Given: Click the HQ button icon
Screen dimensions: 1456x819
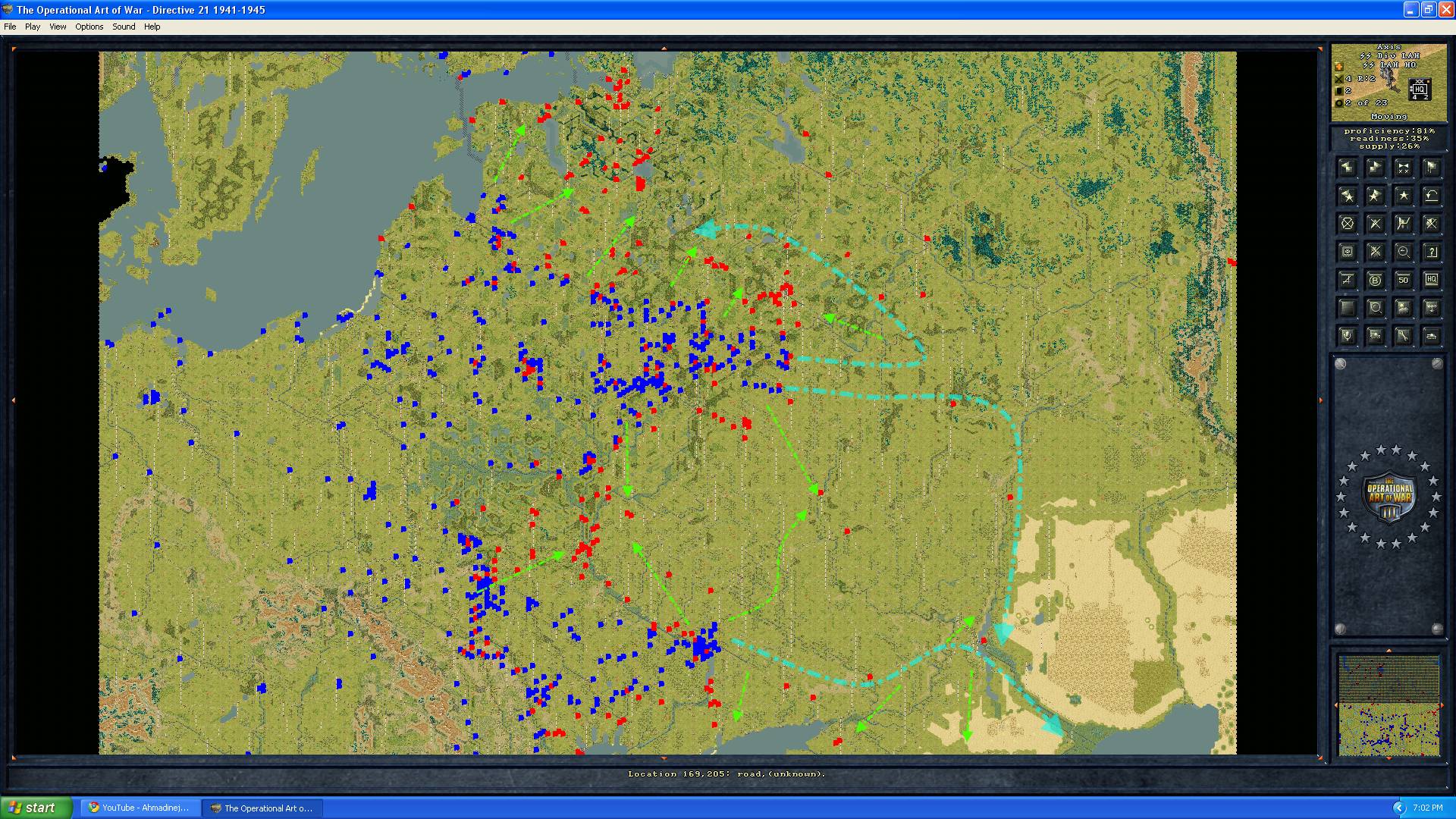Looking at the screenshot, I should pos(1431,280).
